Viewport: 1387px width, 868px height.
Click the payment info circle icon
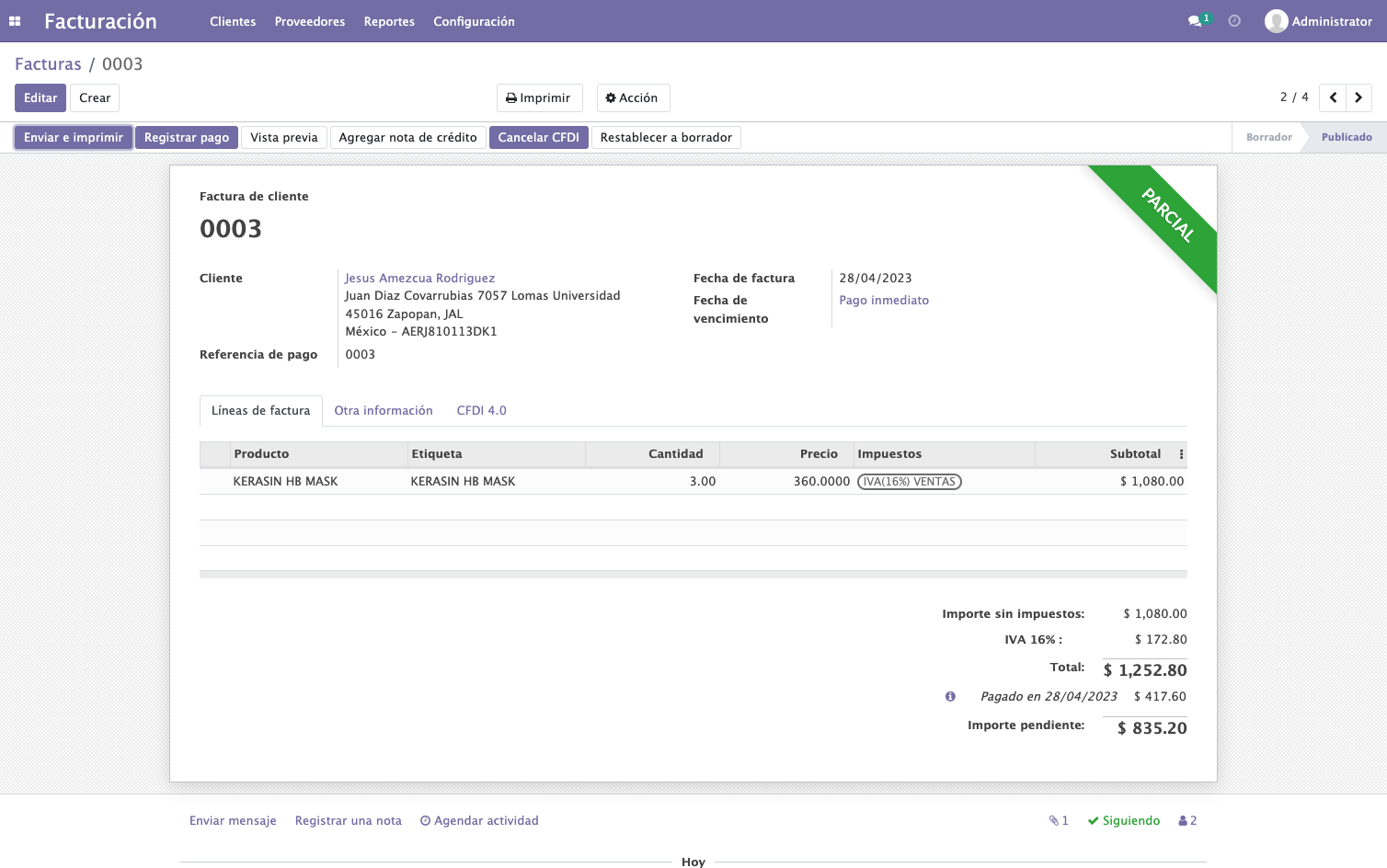(x=950, y=697)
